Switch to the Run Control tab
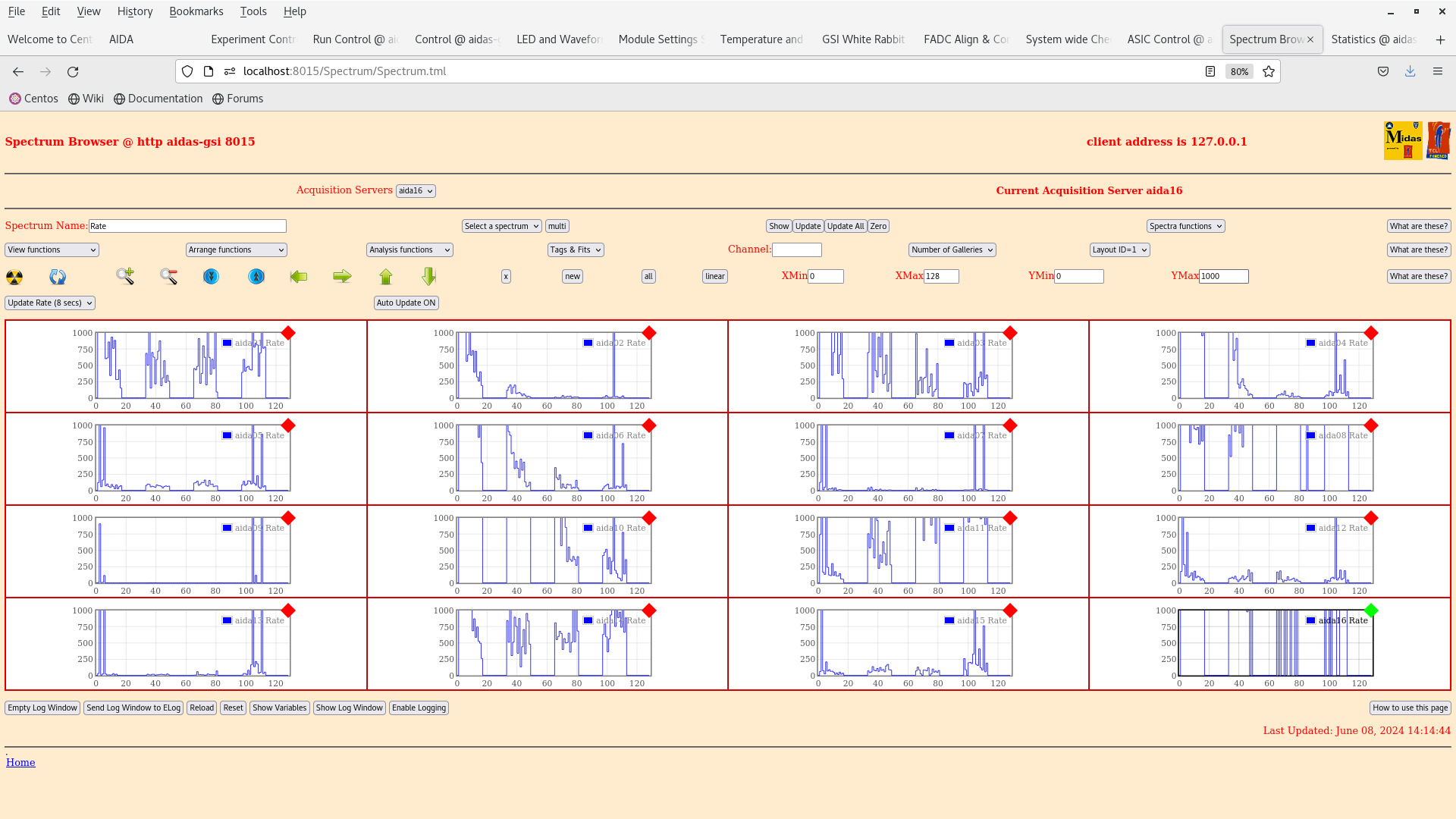This screenshot has width=1456, height=819. 355,39
